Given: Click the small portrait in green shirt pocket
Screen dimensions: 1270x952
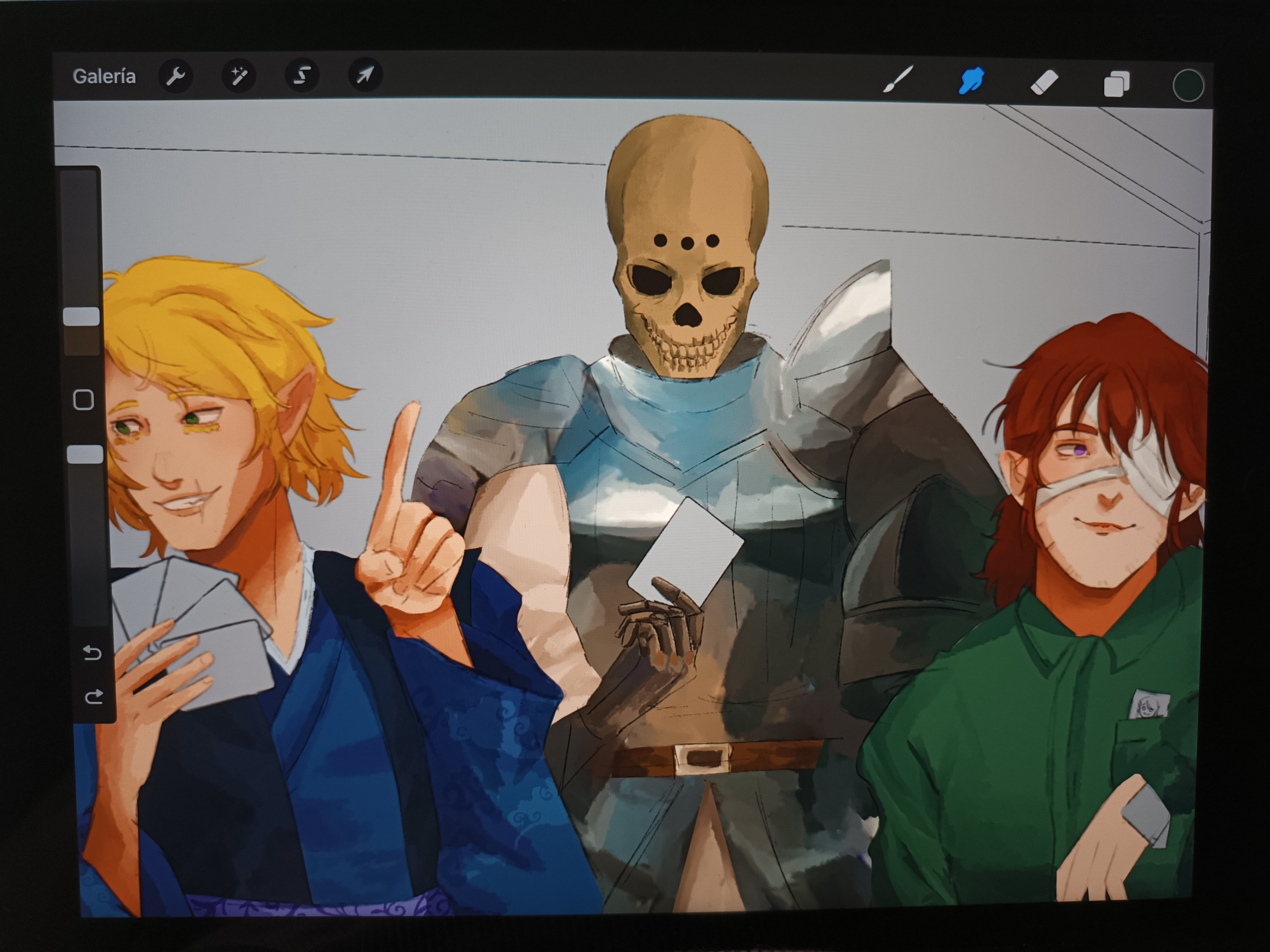Looking at the screenshot, I should [x=1150, y=704].
